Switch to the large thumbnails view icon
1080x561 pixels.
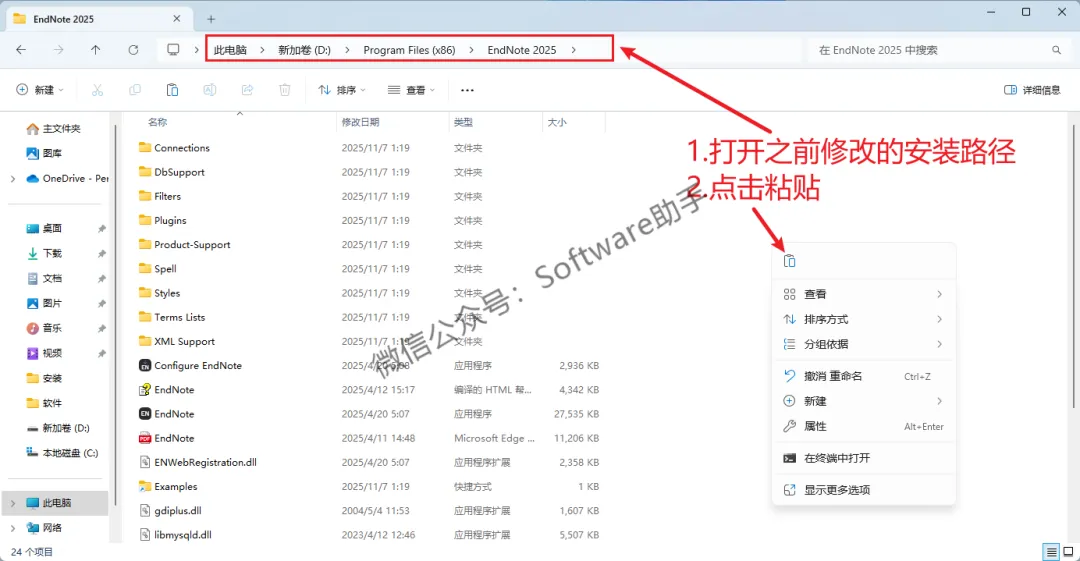1068,551
